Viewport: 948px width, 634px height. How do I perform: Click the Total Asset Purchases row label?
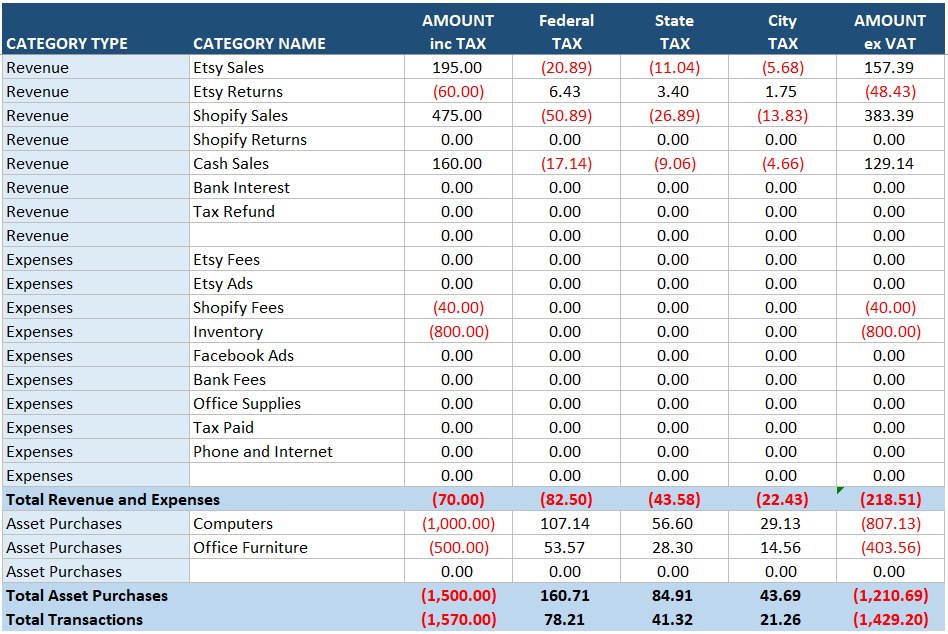(87, 595)
